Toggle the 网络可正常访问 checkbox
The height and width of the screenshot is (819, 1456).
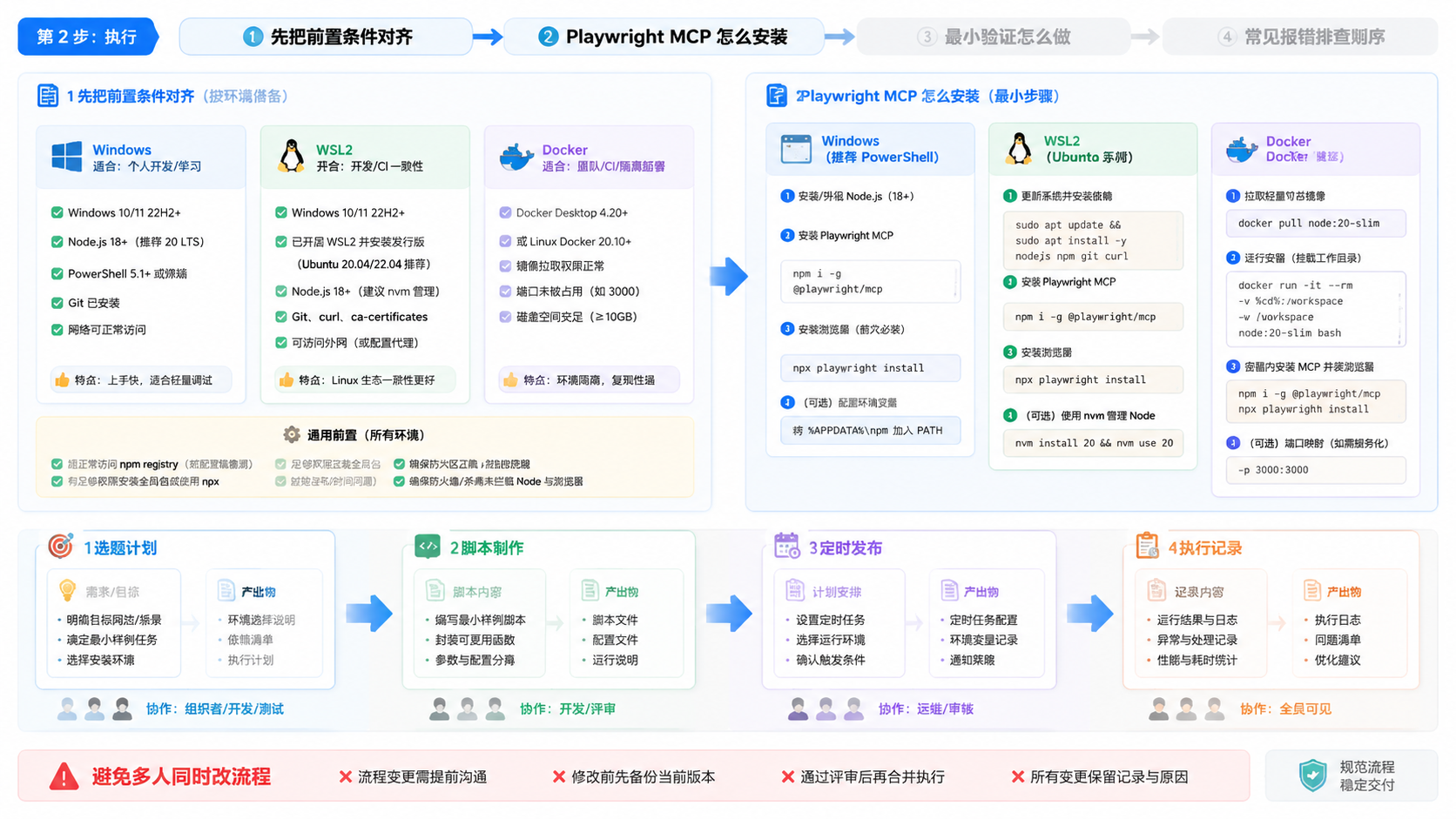tap(57, 330)
